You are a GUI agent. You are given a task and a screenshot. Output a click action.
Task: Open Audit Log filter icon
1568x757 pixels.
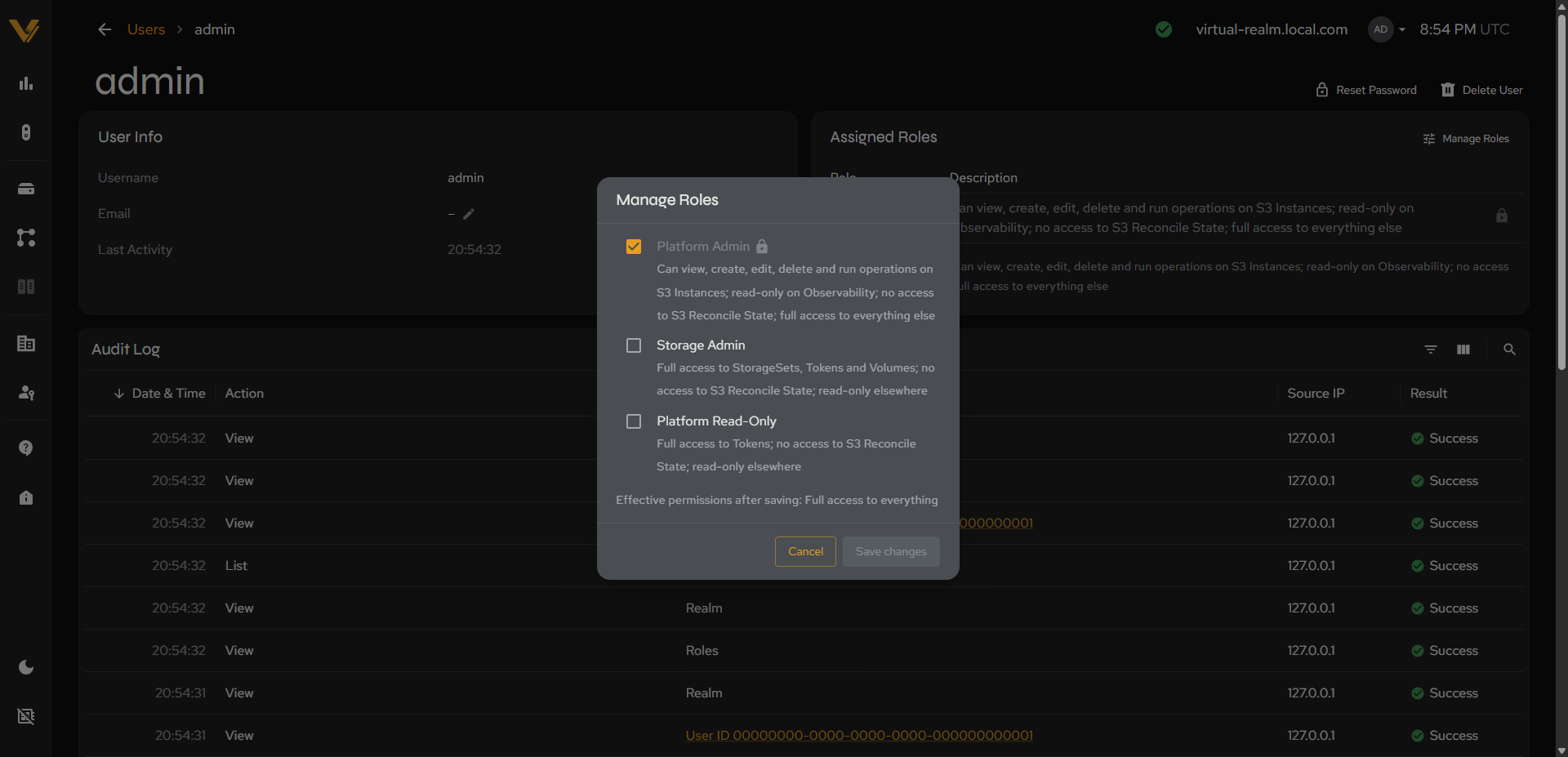(x=1431, y=350)
